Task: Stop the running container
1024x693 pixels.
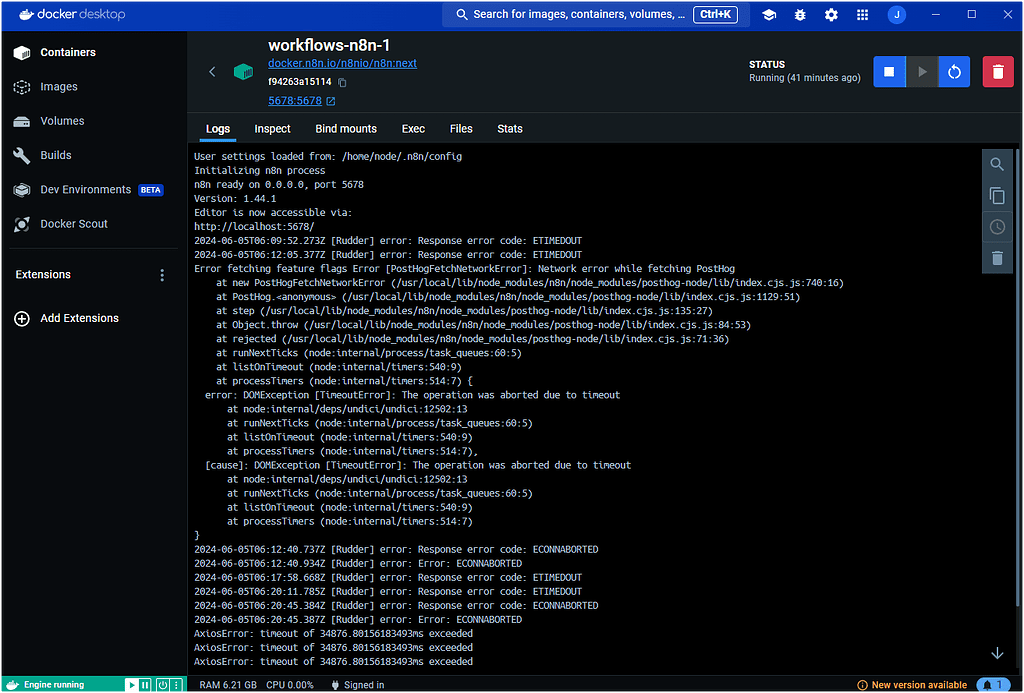Action: (x=889, y=72)
